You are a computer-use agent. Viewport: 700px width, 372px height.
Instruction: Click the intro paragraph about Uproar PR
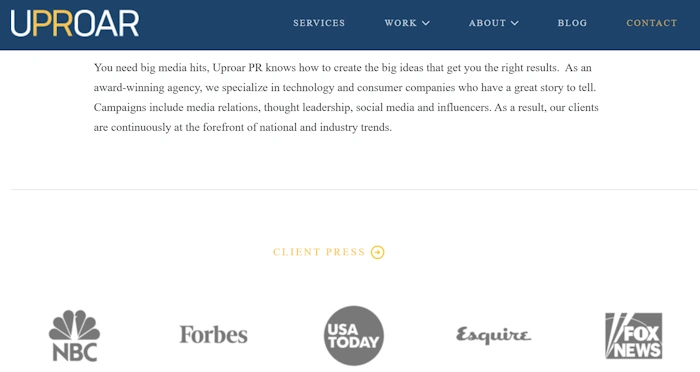coord(346,97)
